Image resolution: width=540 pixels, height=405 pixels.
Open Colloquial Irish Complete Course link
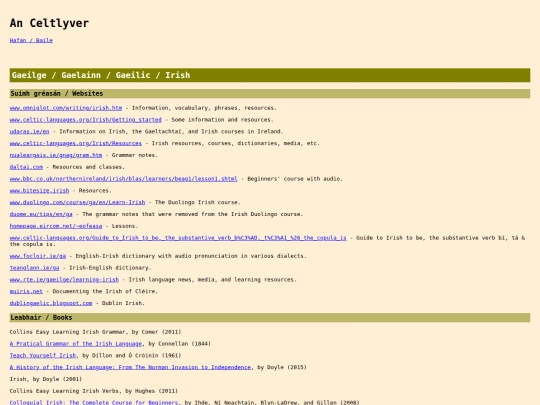tap(94, 402)
